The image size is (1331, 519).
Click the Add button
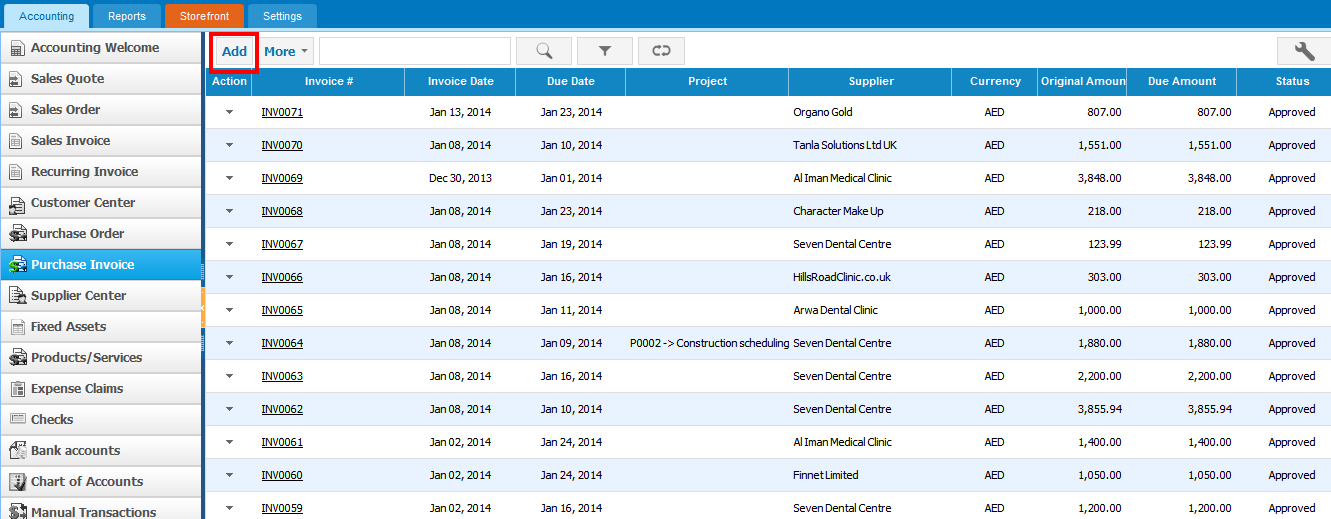tap(234, 51)
